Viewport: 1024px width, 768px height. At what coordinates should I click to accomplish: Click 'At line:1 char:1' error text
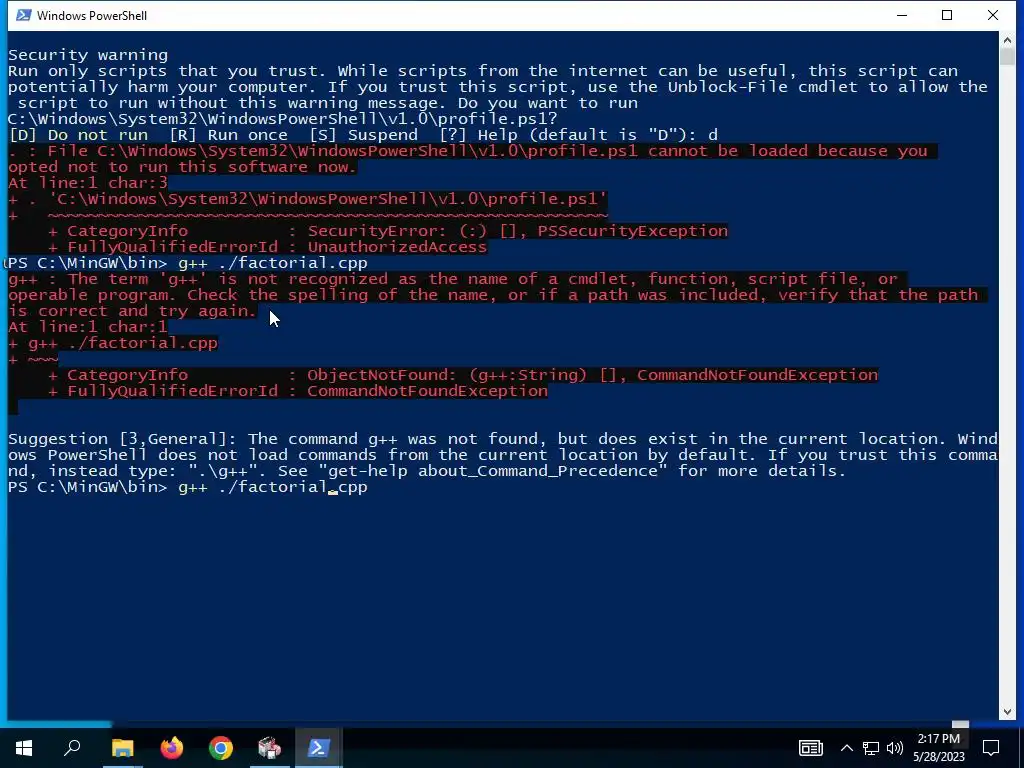pyautogui.click(x=88, y=327)
